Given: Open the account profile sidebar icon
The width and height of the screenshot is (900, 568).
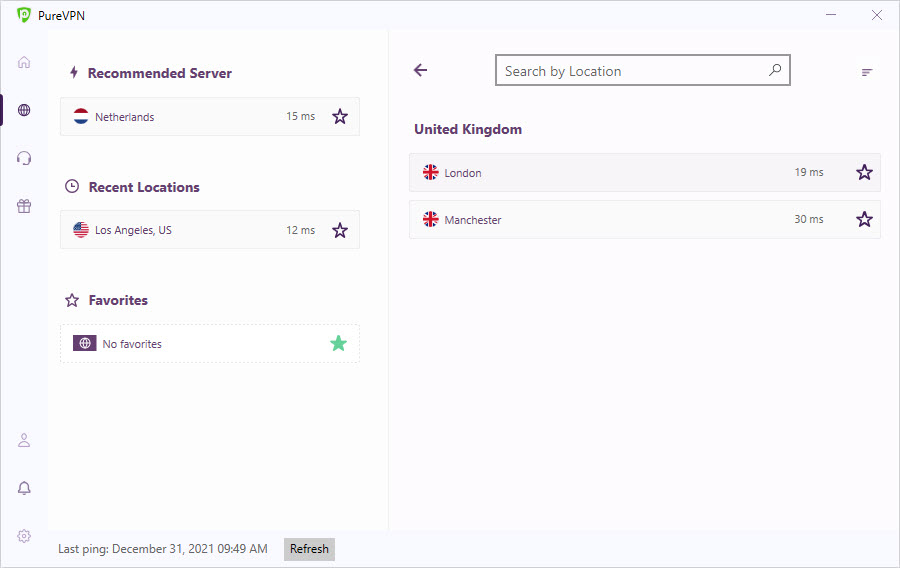Looking at the screenshot, I should click(24, 440).
